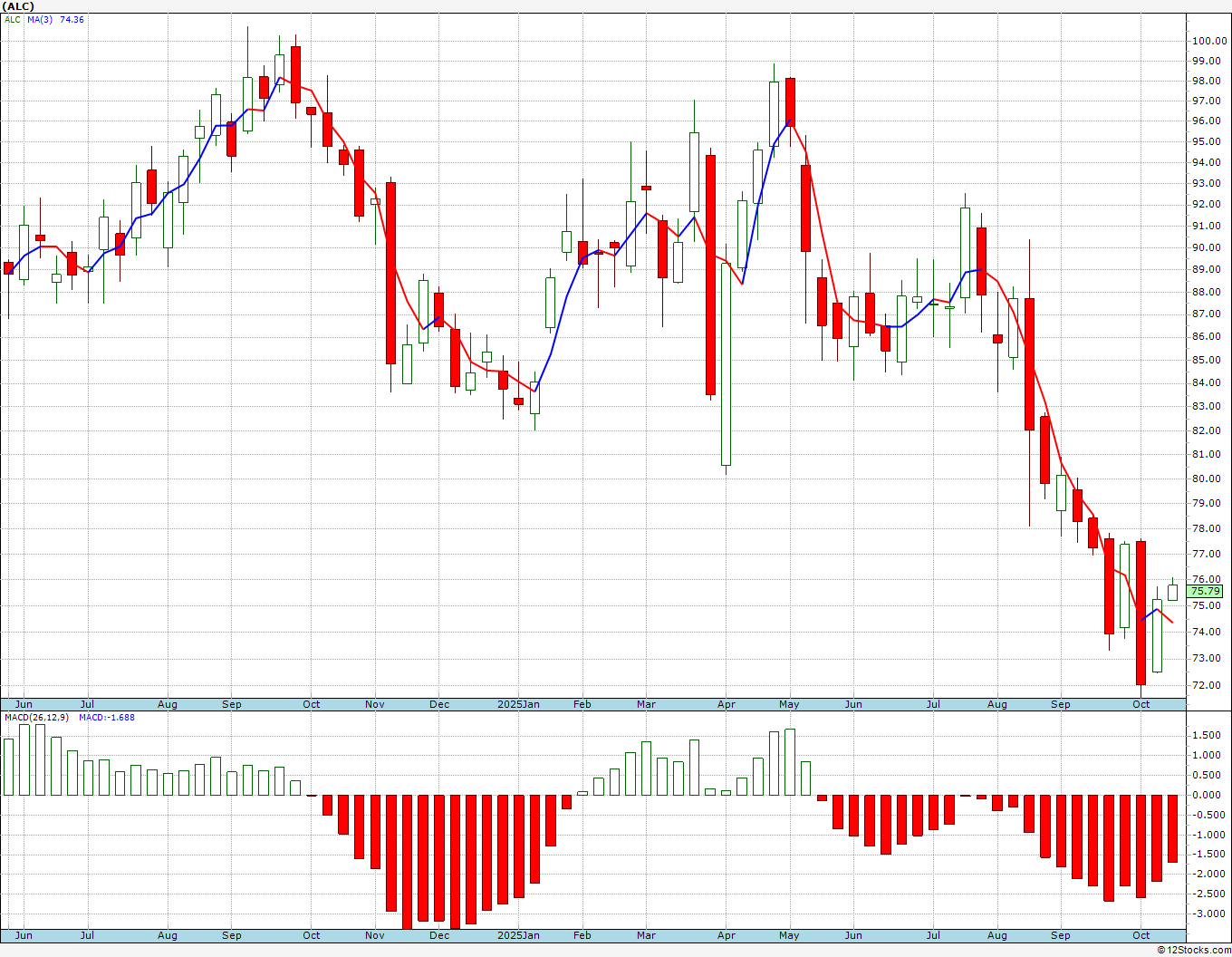The image size is (1232, 957).
Task: Click Mar on the price chart time axis
Action: tap(646, 704)
